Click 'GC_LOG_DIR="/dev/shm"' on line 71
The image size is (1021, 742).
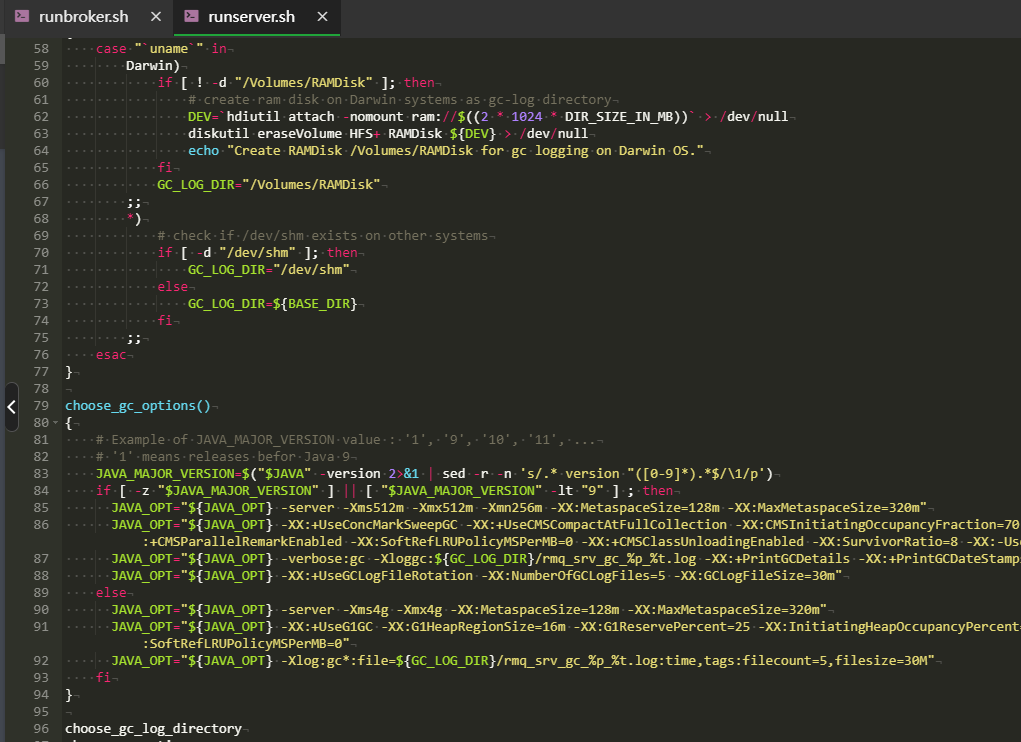point(269,269)
